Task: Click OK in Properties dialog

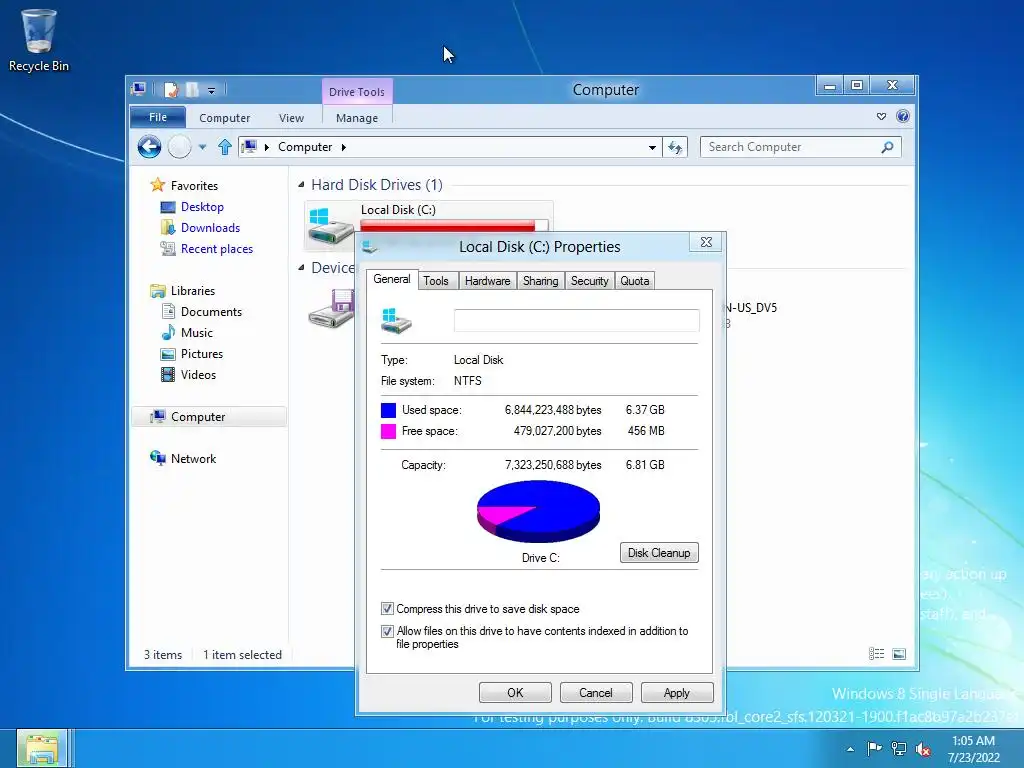Action: pyautogui.click(x=515, y=692)
